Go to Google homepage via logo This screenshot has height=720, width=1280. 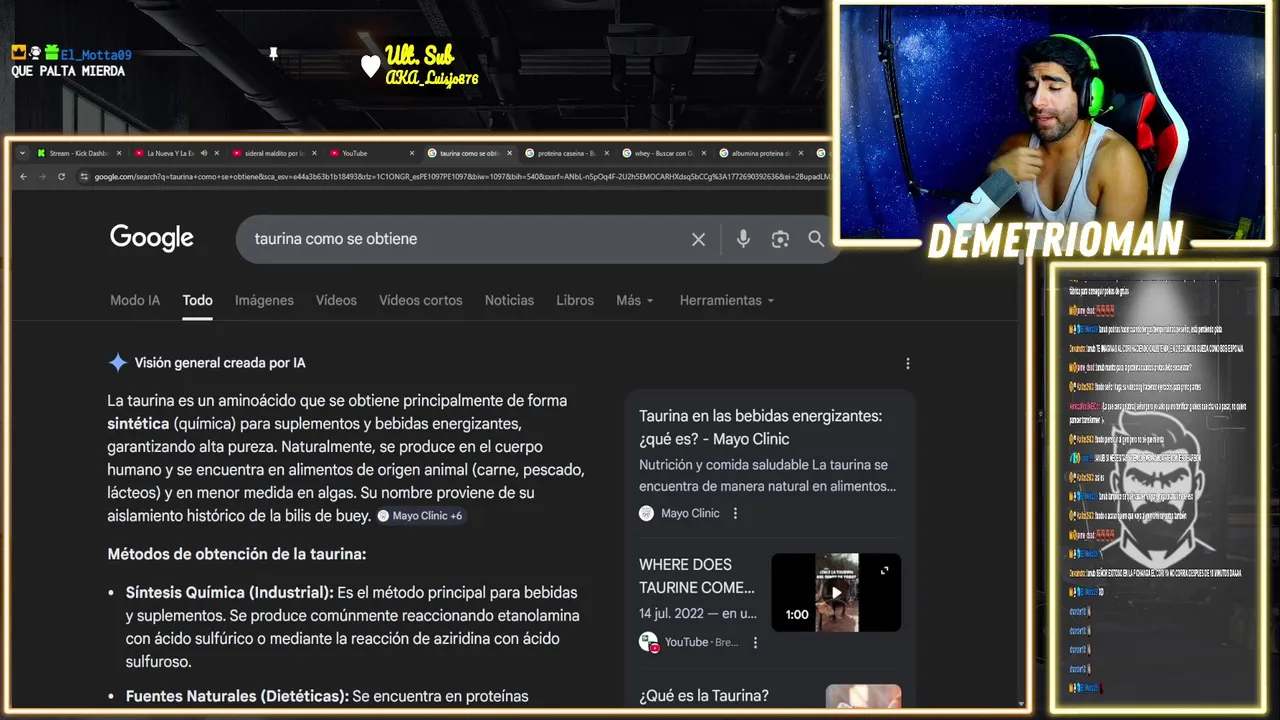(152, 238)
